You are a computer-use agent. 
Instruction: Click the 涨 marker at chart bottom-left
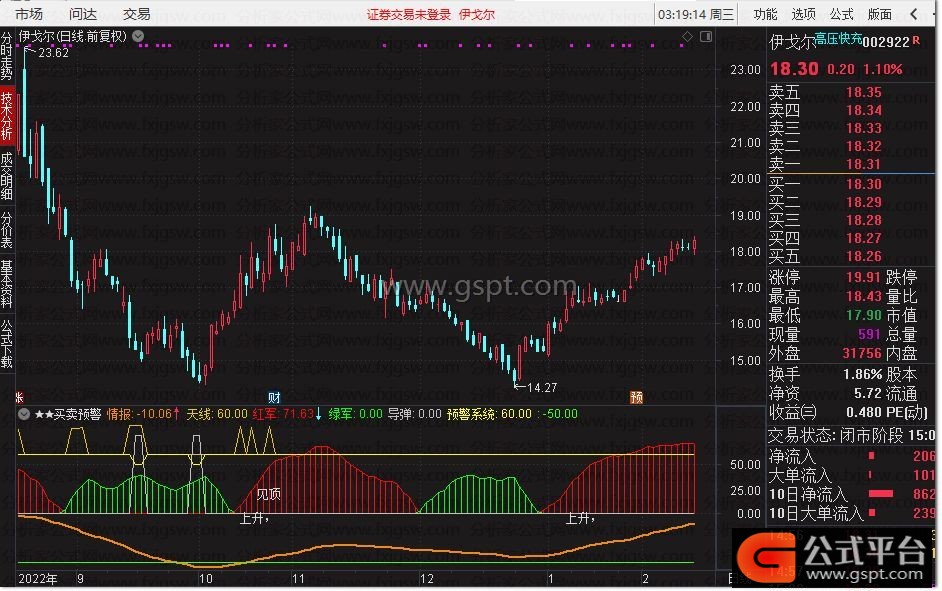[x=19, y=398]
